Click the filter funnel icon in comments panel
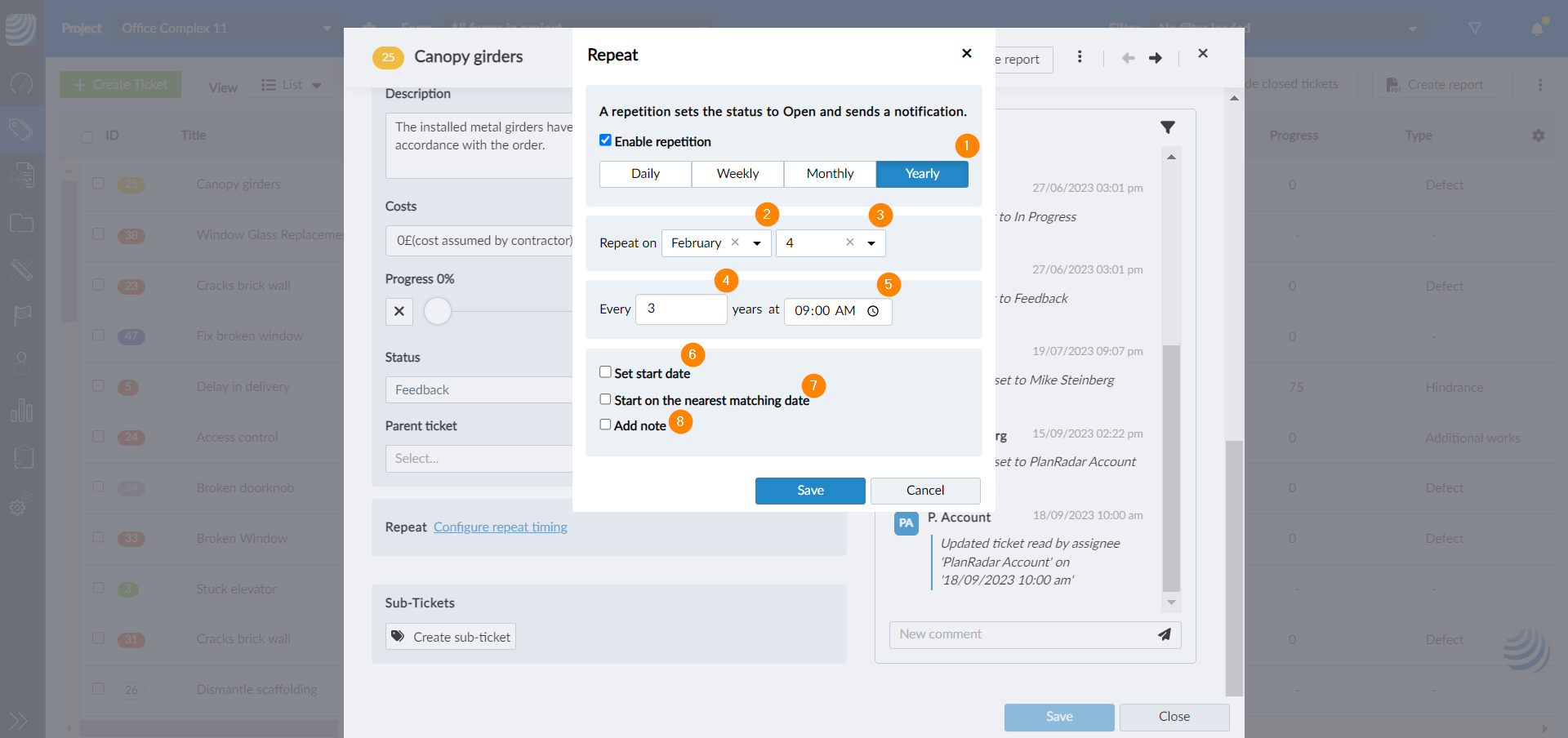 point(1168,127)
